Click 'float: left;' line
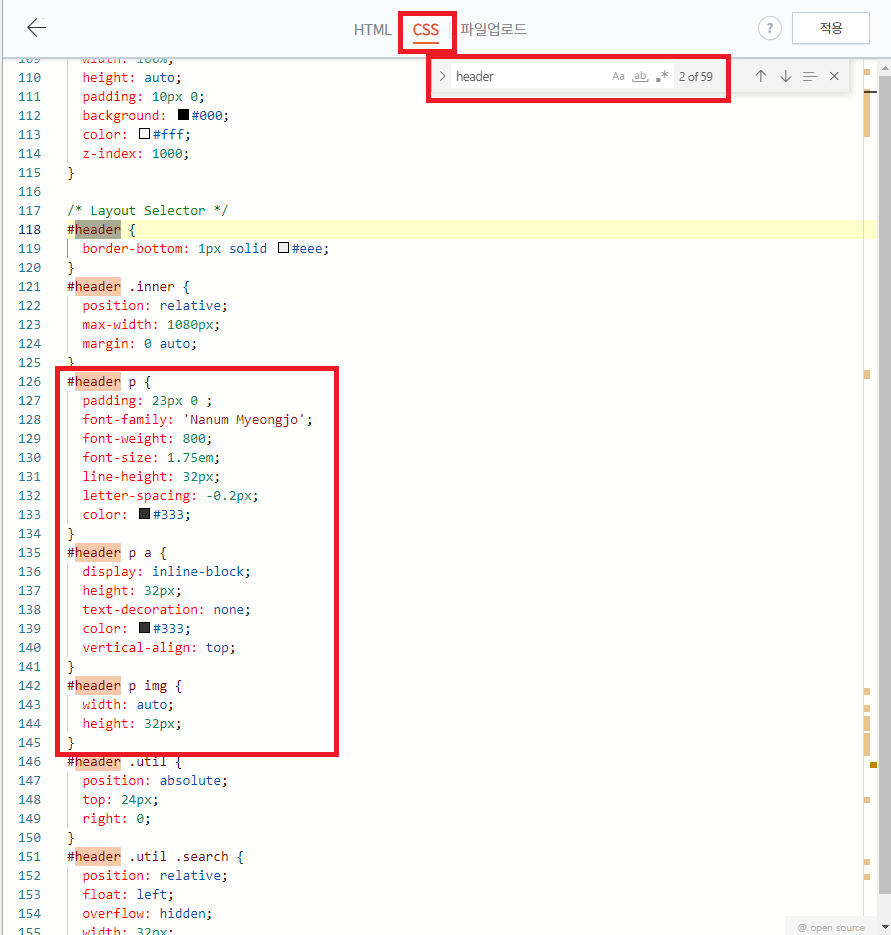 tap(128, 894)
